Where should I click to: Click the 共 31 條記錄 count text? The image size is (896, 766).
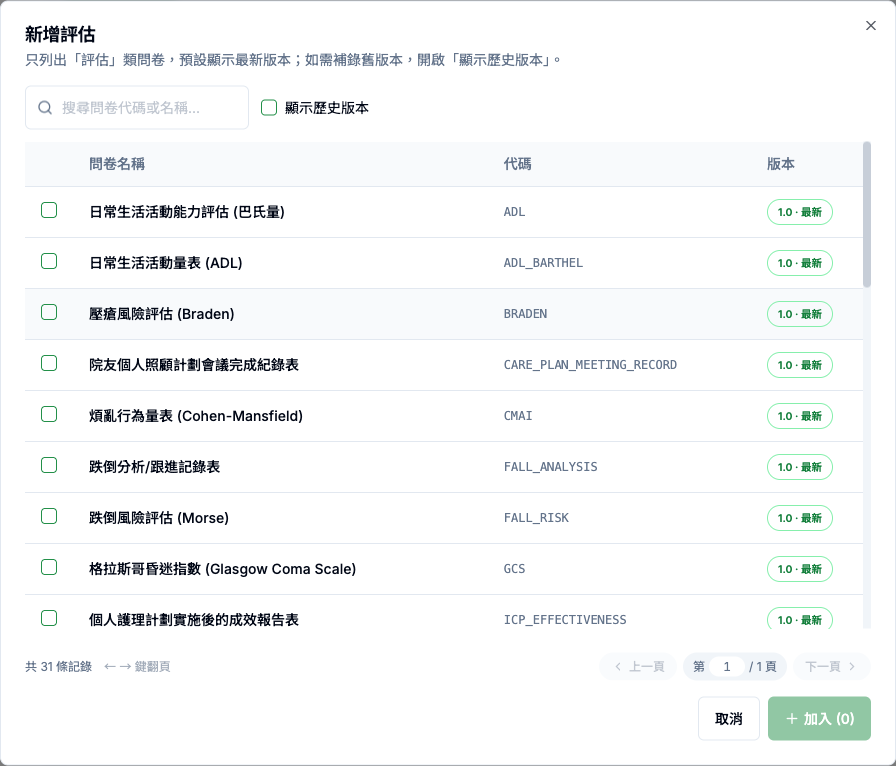tap(58, 667)
